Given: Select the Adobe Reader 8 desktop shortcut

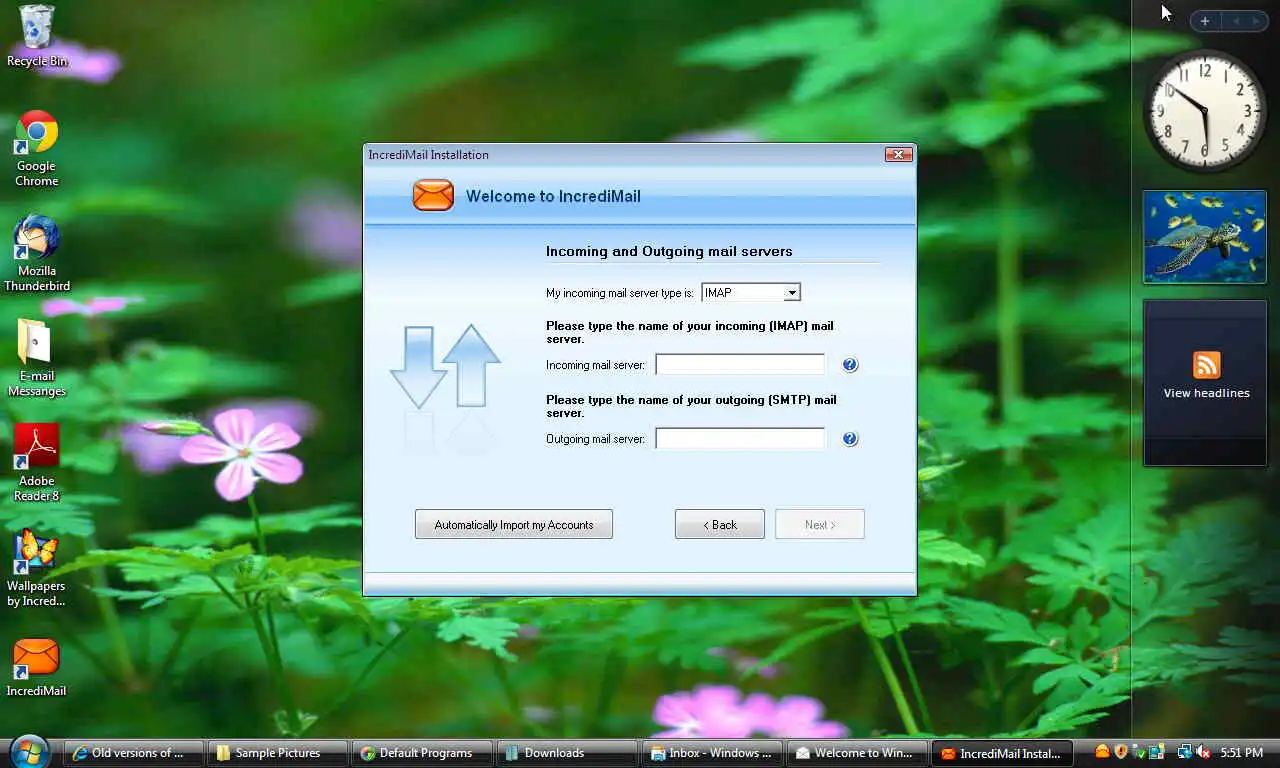Looking at the screenshot, I should (37, 463).
